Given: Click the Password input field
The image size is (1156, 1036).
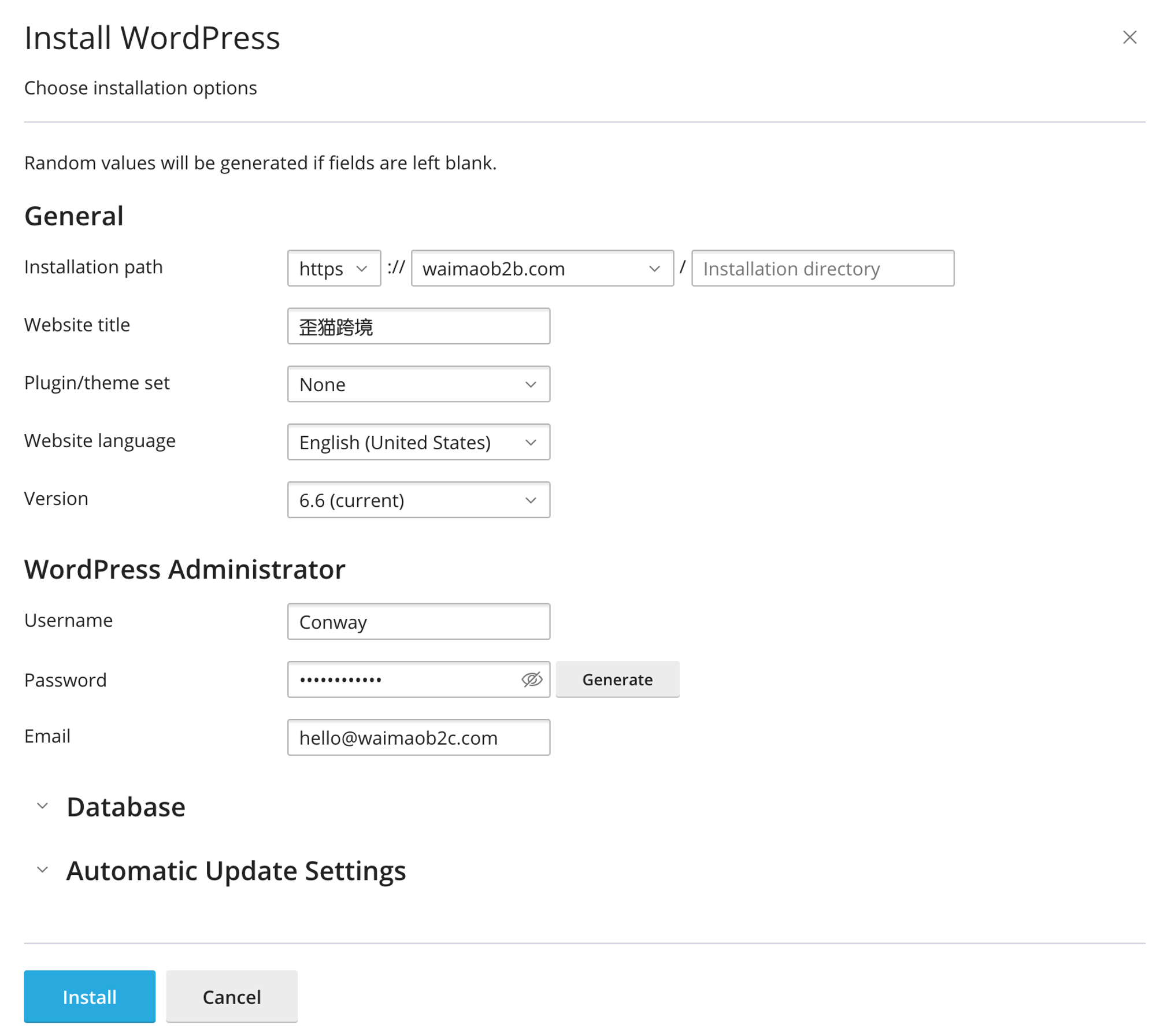Looking at the screenshot, I should click(x=405, y=679).
